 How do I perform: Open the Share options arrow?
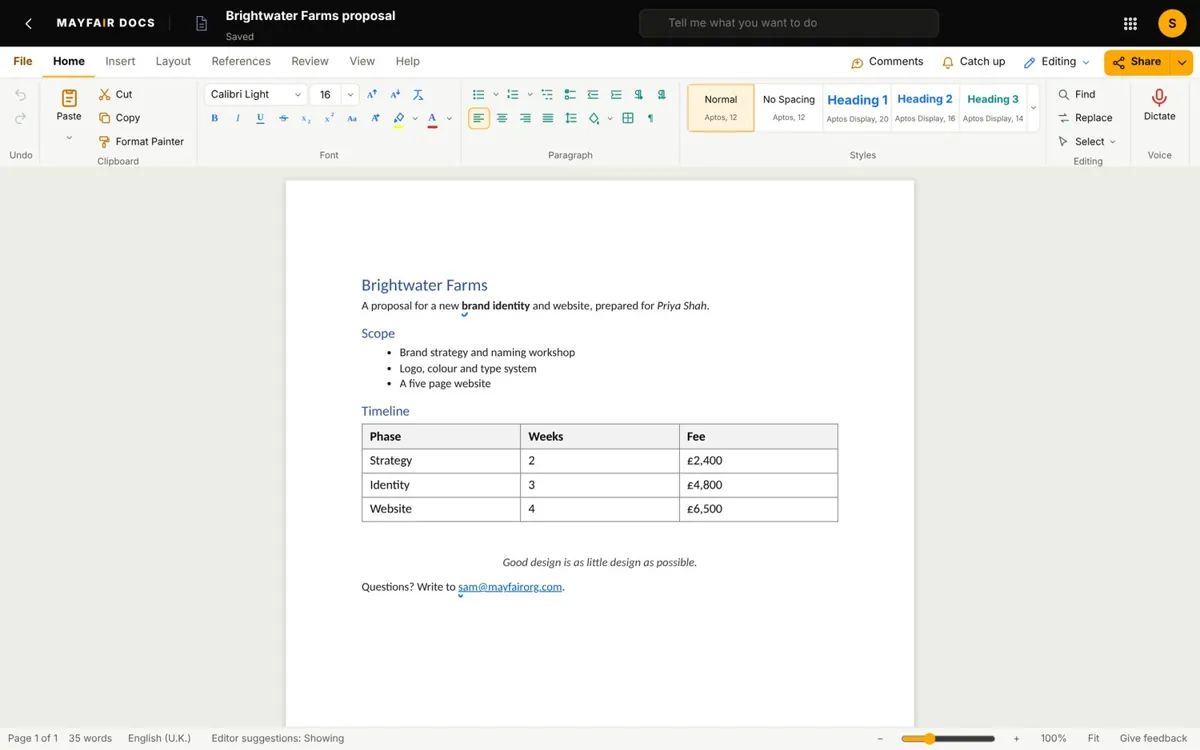pos(1183,62)
